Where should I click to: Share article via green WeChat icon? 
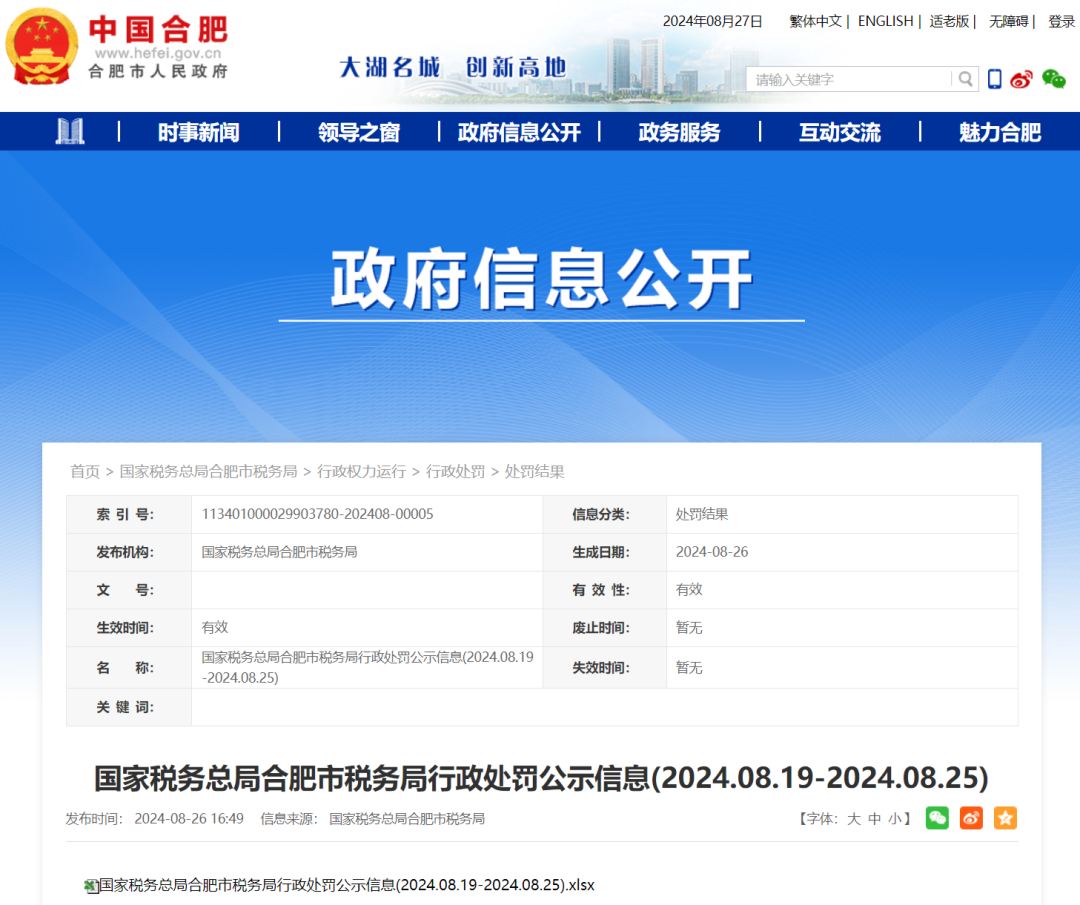click(x=937, y=818)
